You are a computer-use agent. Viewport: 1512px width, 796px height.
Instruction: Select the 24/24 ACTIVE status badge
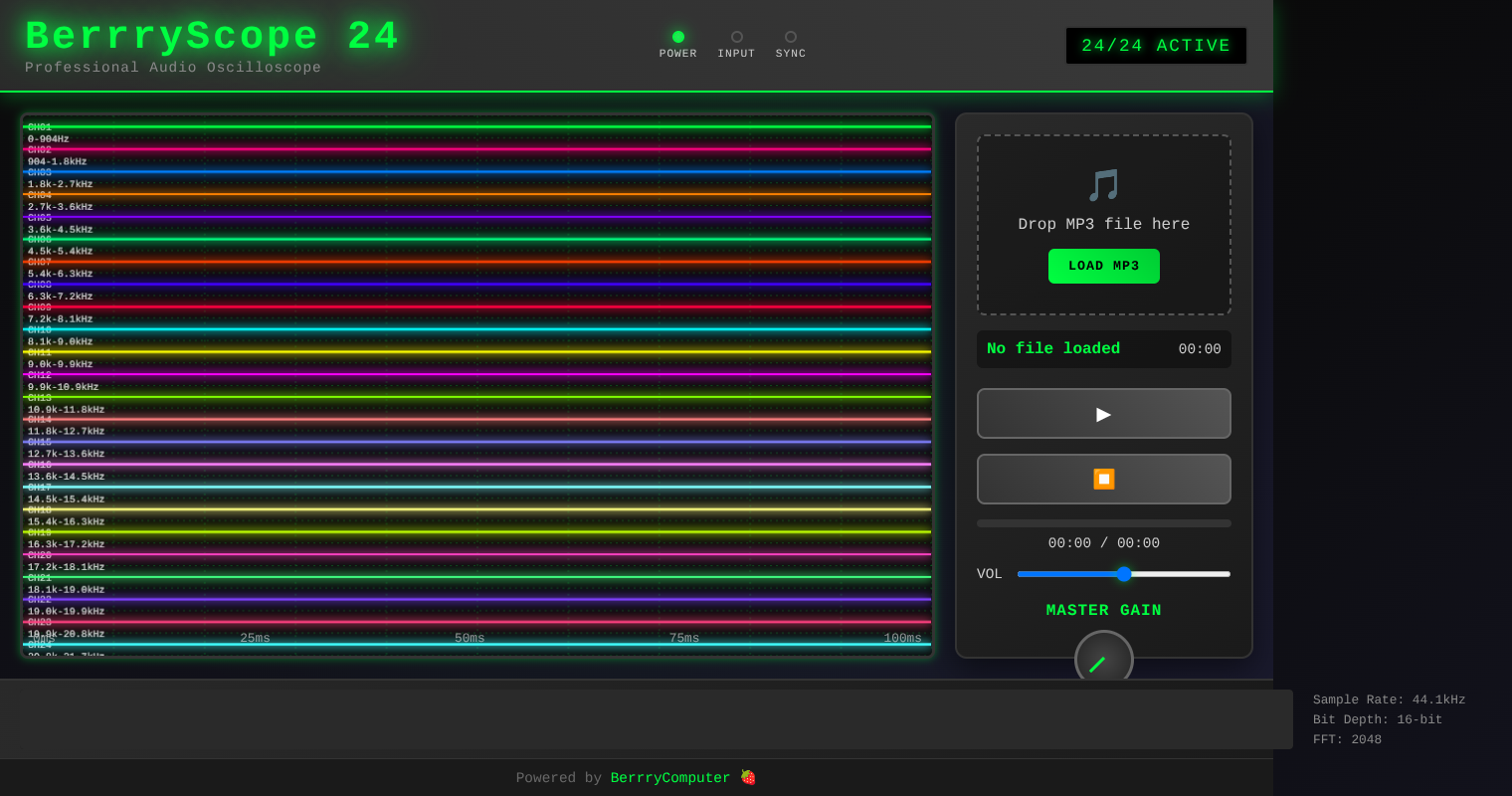[x=1156, y=45]
